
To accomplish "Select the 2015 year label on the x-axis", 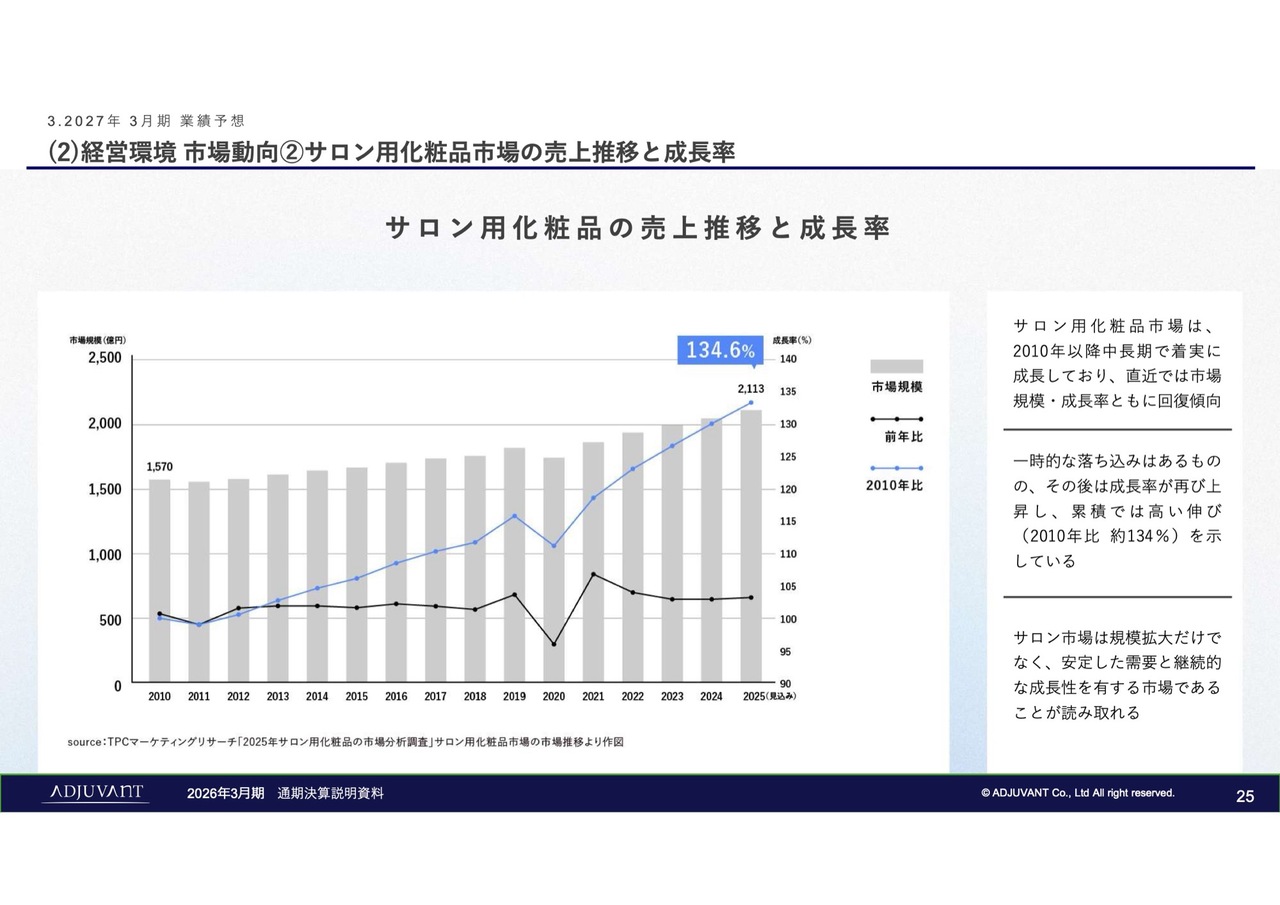I will pyautogui.click(x=356, y=696).
